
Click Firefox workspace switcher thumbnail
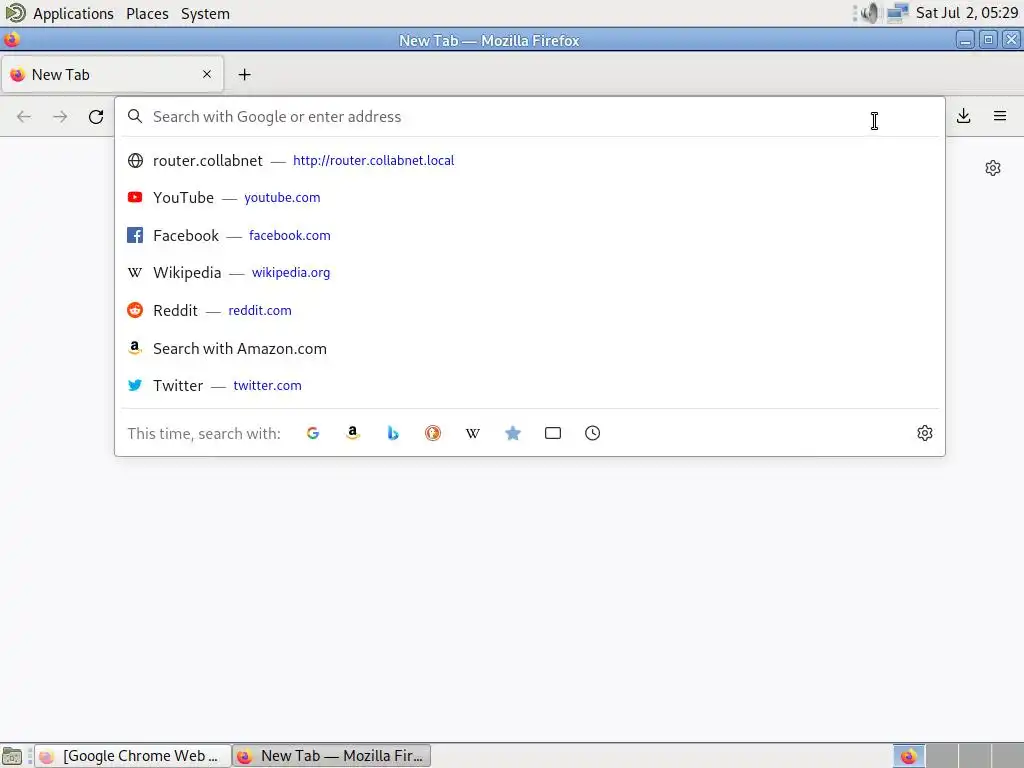(x=909, y=756)
